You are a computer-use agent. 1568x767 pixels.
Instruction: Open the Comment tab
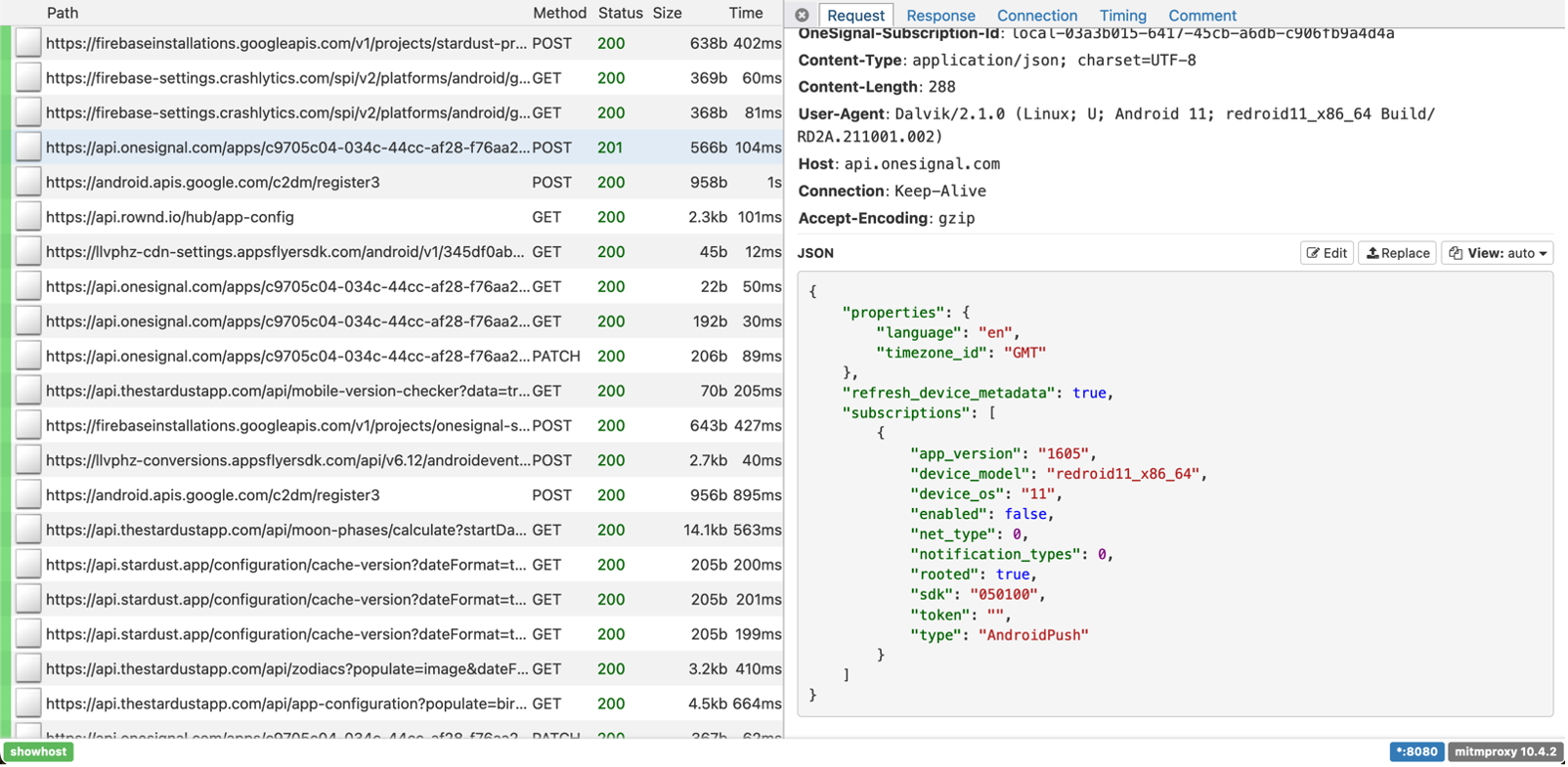tap(1201, 16)
